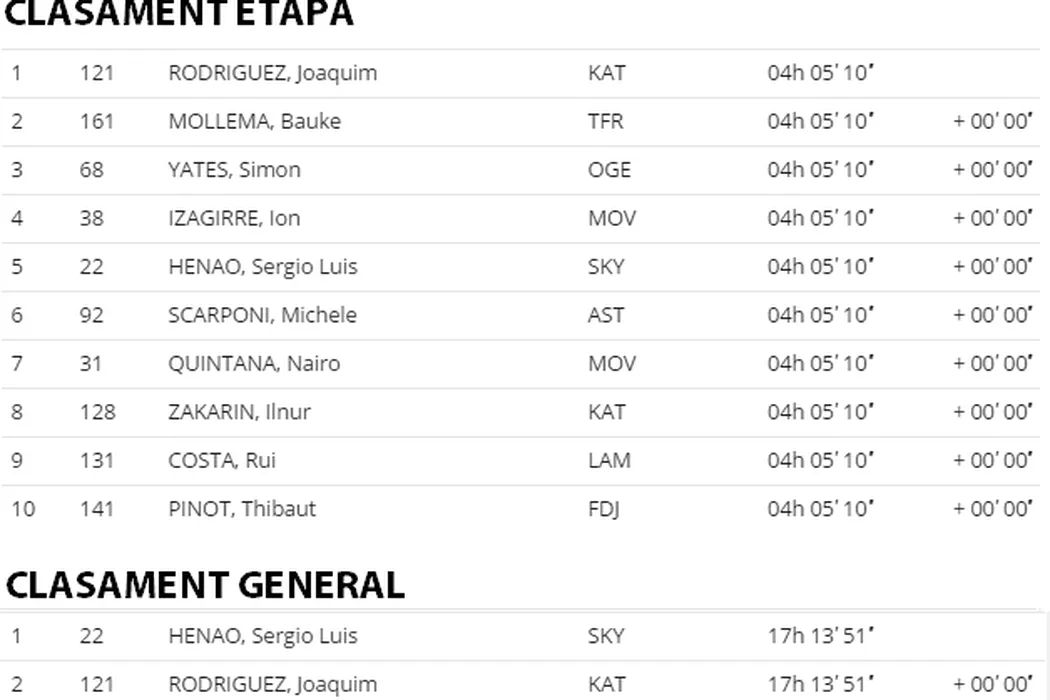
Task: Click the CLASAMENT ETAPA heading
Action: click(179, 14)
